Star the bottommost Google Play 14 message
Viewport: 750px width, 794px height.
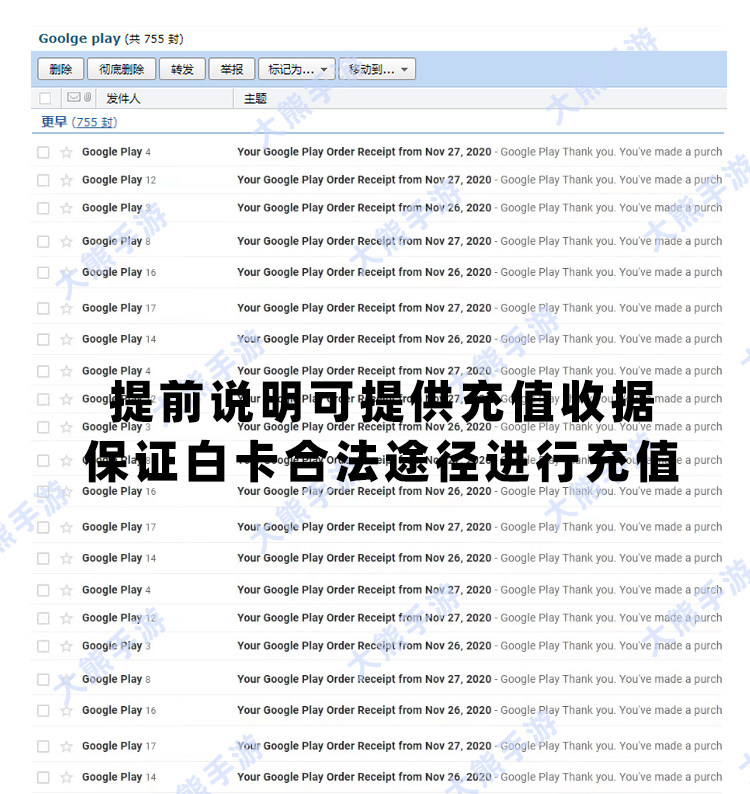pyautogui.click(x=66, y=777)
